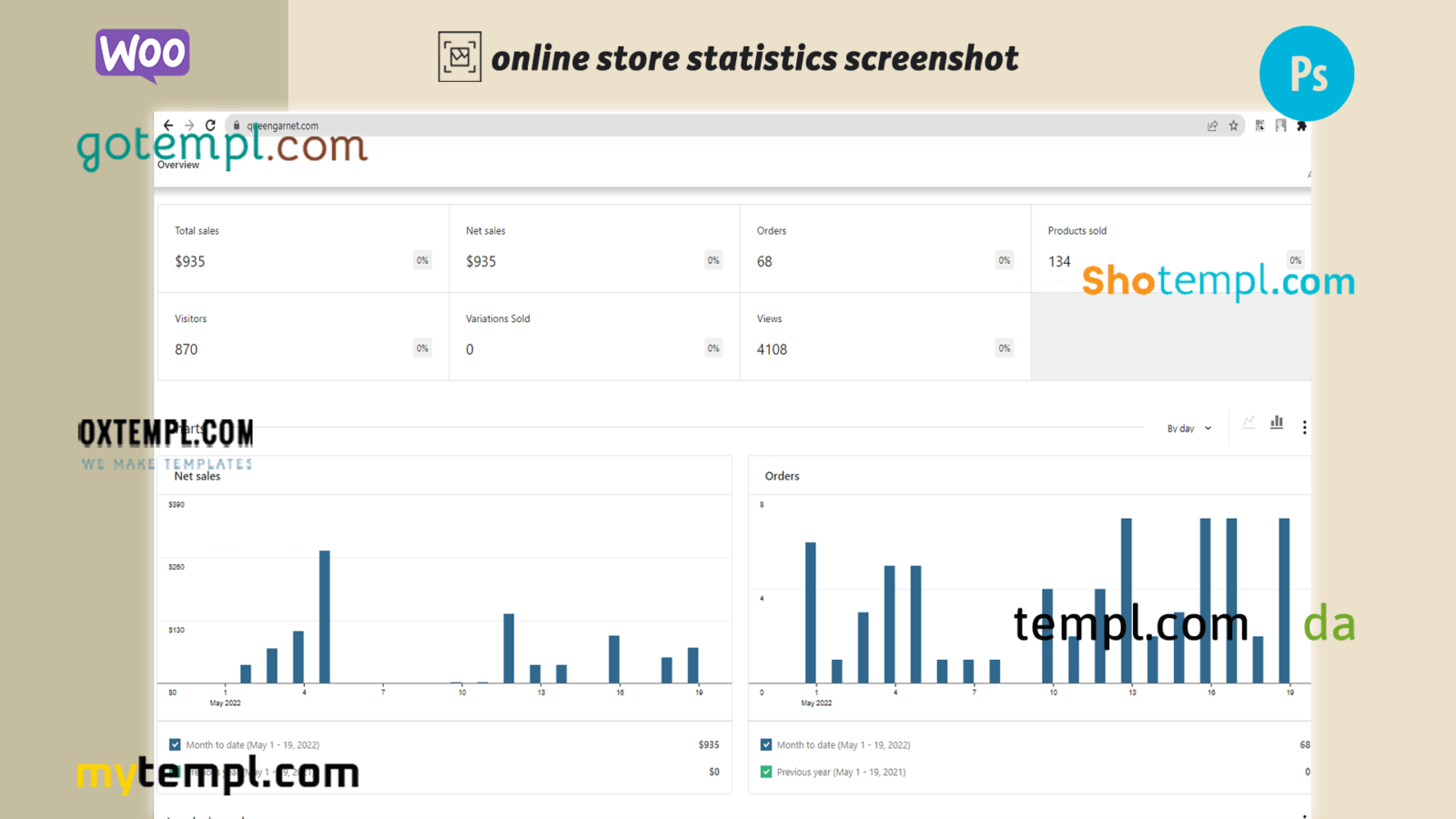Open the Total sales $935 stat card
The height and width of the screenshot is (819, 1456).
pyautogui.click(x=302, y=248)
